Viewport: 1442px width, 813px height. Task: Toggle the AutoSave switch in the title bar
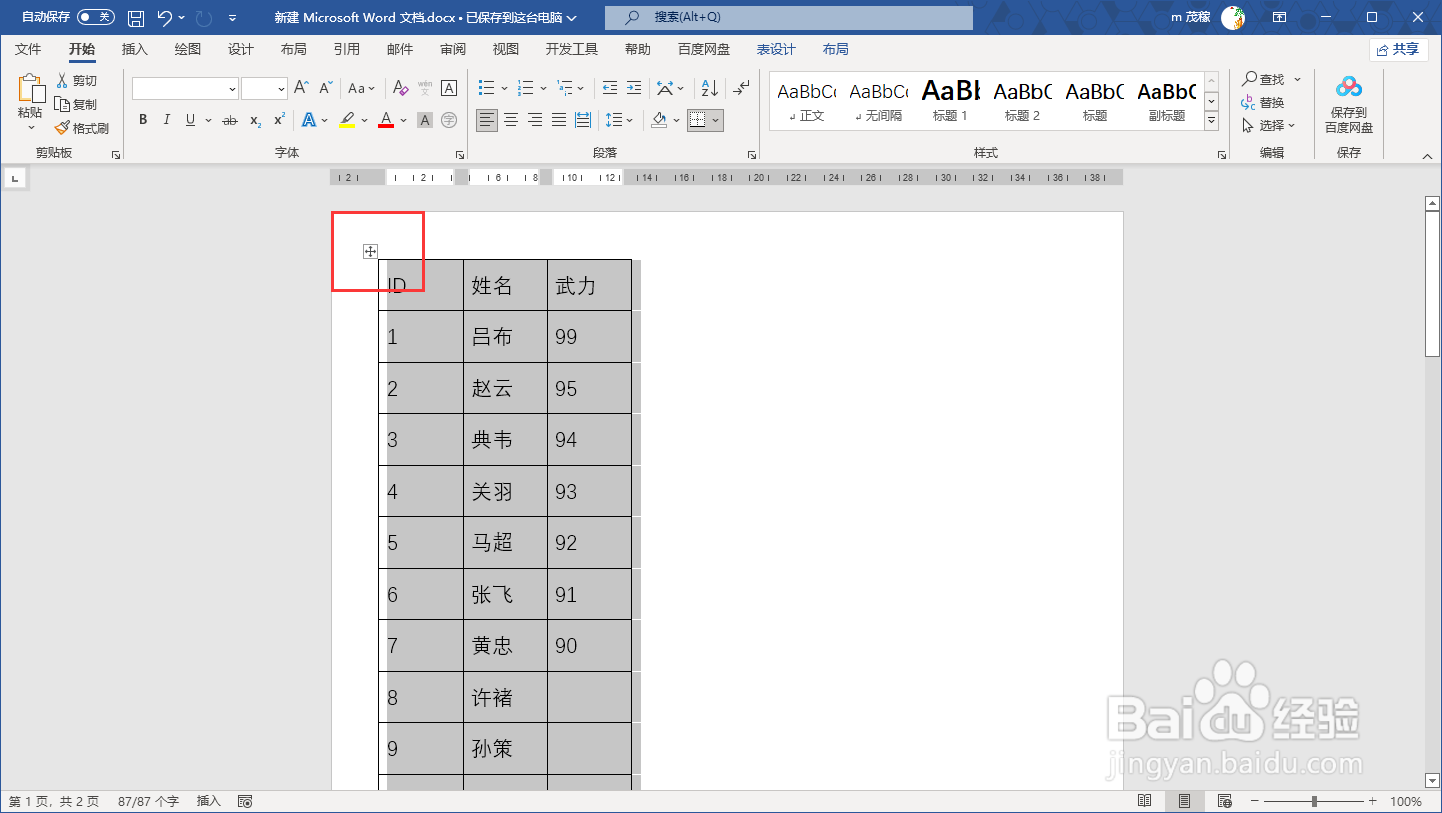point(95,16)
